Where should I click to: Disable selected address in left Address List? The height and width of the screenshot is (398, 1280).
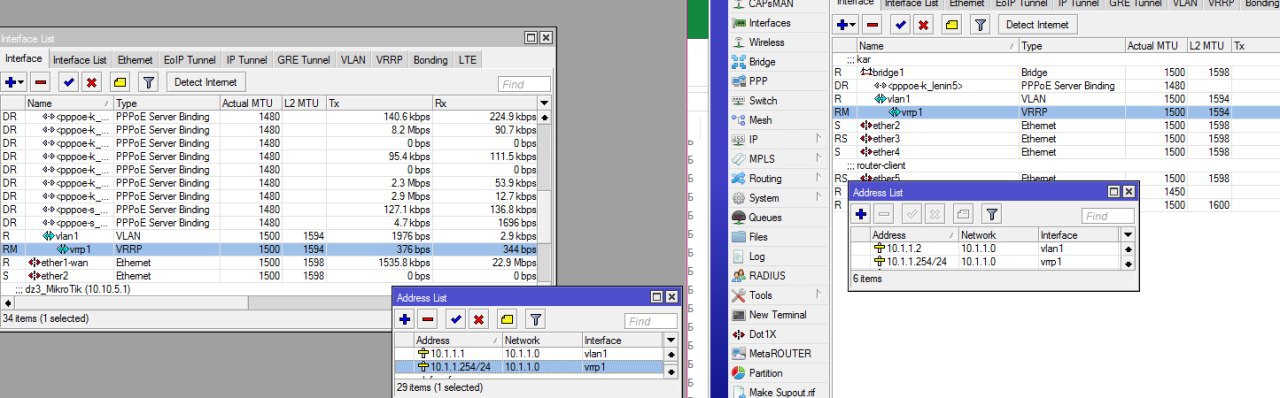[x=479, y=320]
